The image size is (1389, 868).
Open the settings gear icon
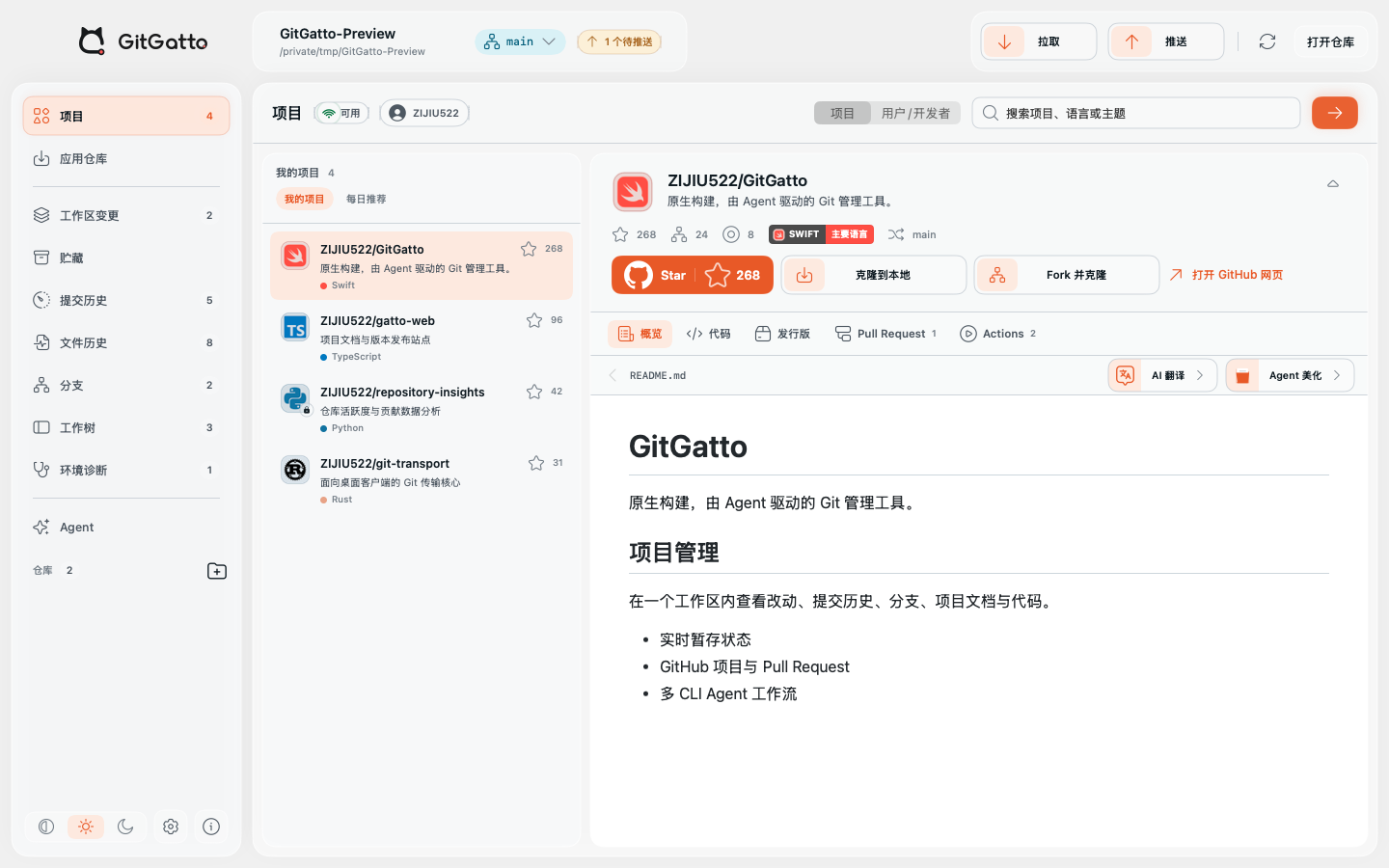tap(171, 827)
